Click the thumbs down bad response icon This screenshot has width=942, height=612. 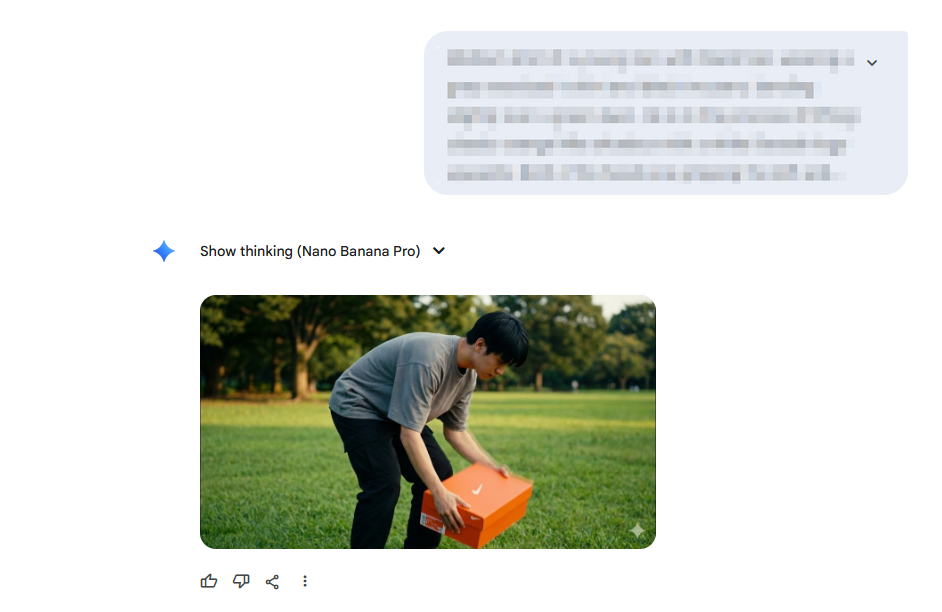[x=241, y=581]
